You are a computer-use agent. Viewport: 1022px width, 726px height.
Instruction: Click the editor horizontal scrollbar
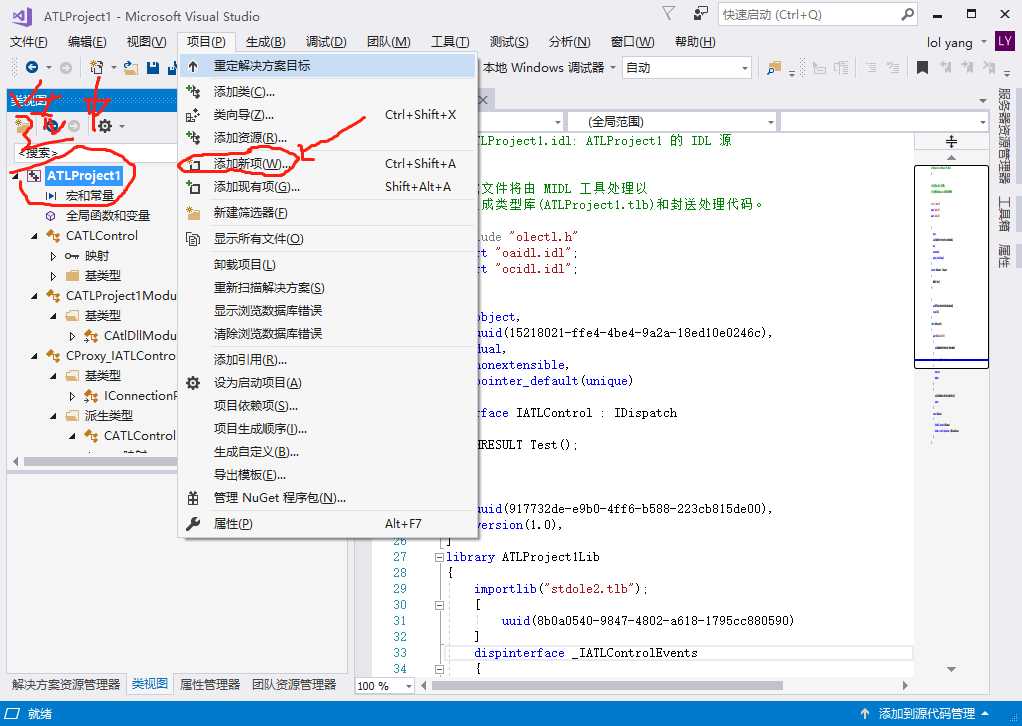(x=607, y=686)
